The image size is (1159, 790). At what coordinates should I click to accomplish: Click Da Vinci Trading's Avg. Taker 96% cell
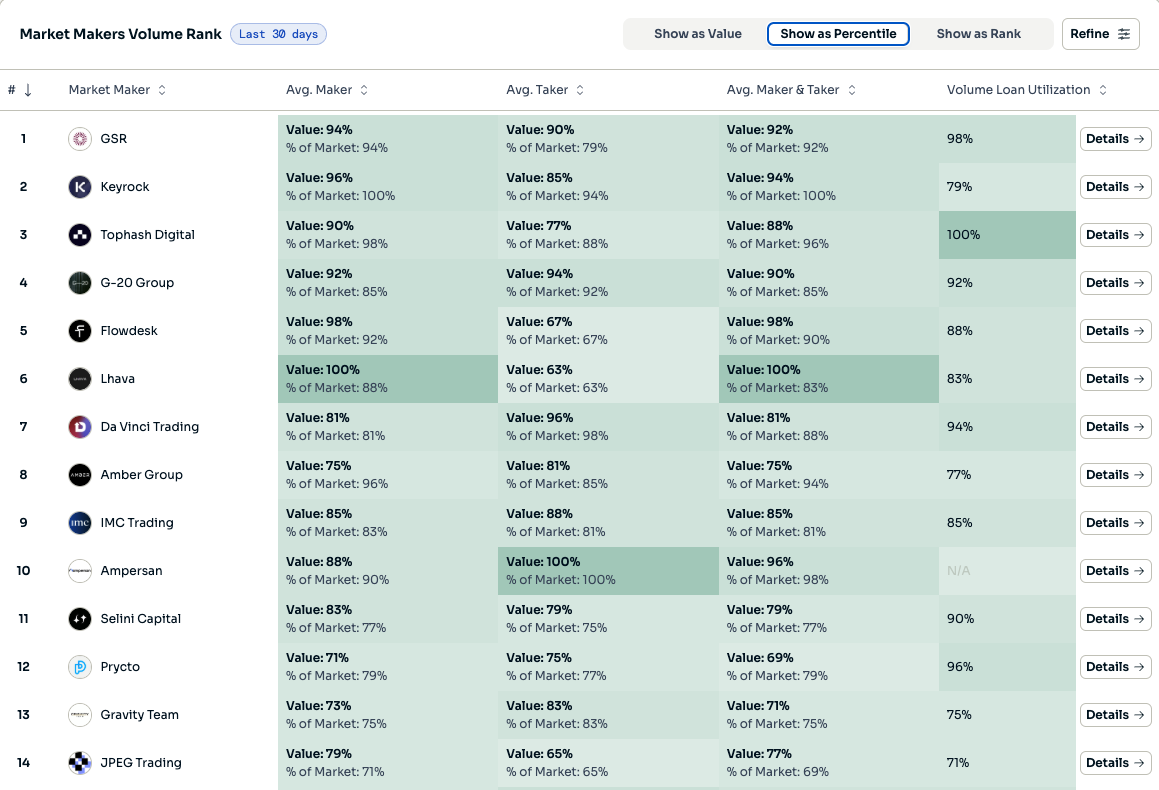pos(608,427)
